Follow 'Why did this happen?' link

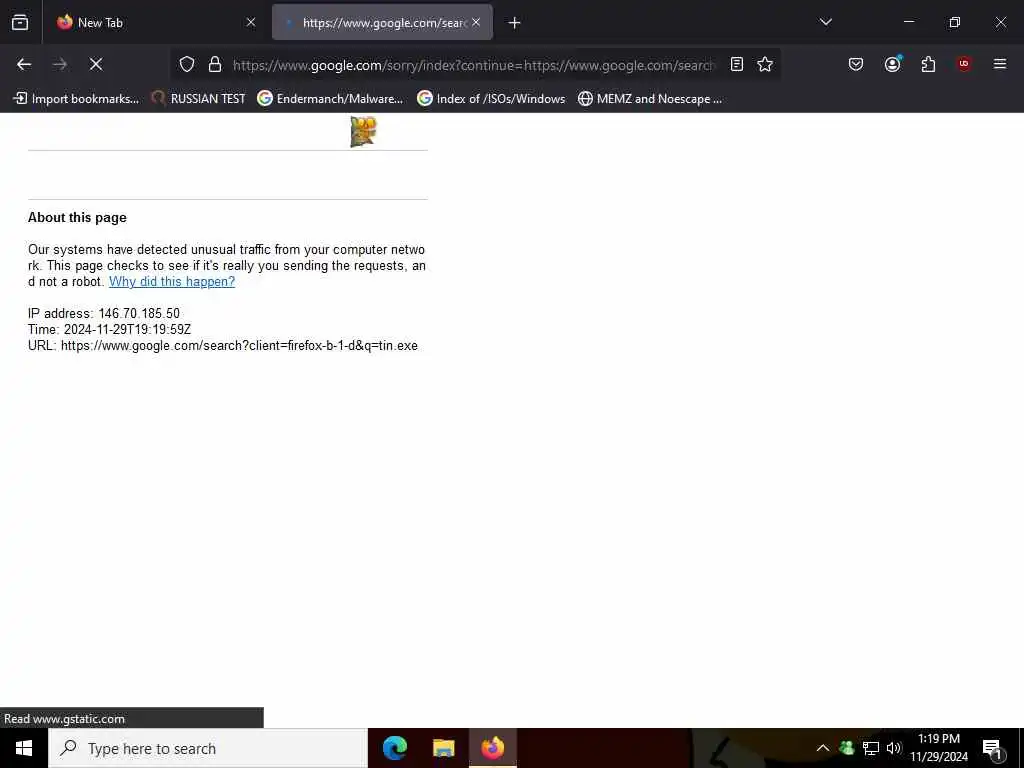click(x=172, y=281)
